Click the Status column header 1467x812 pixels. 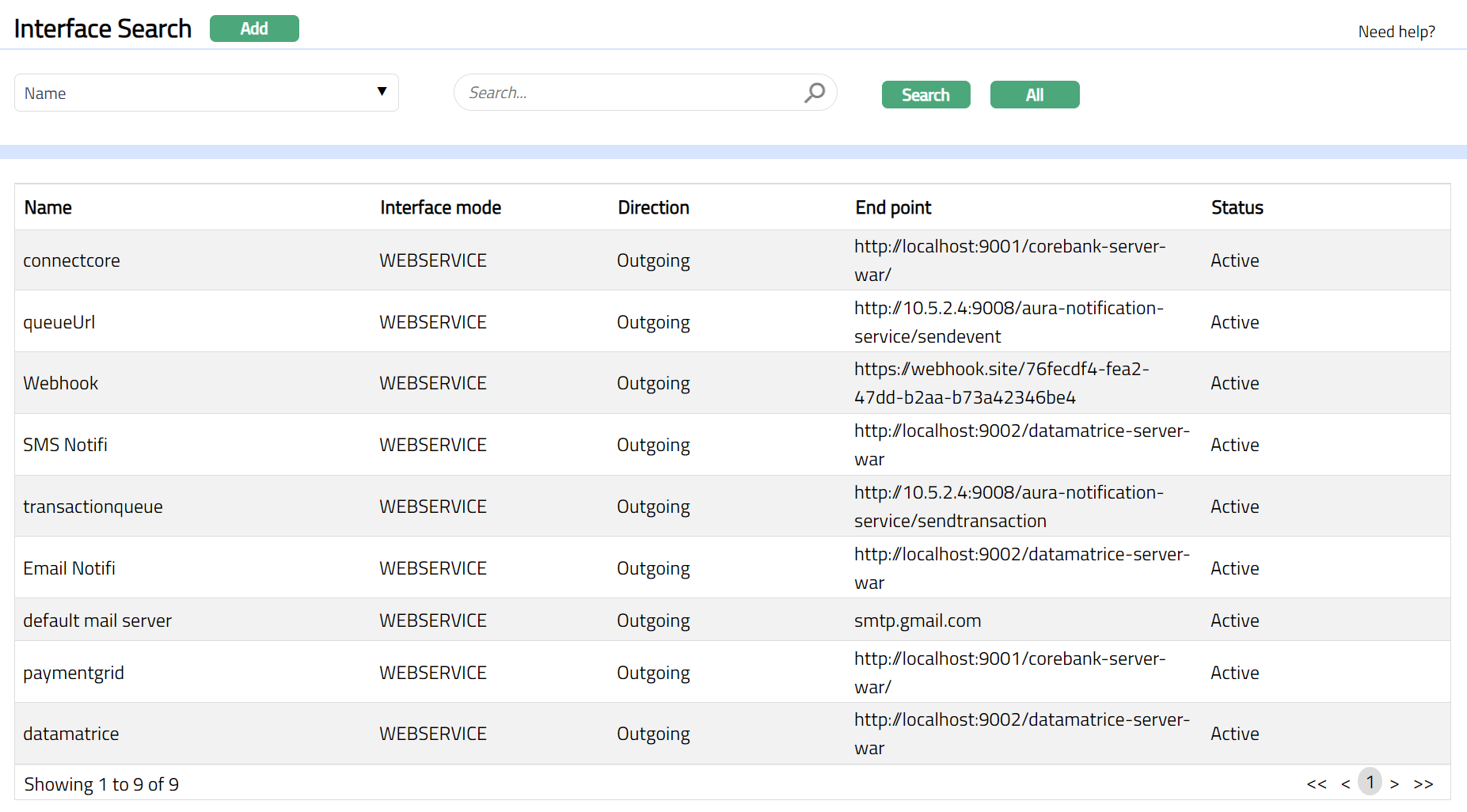(x=1237, y=207)
